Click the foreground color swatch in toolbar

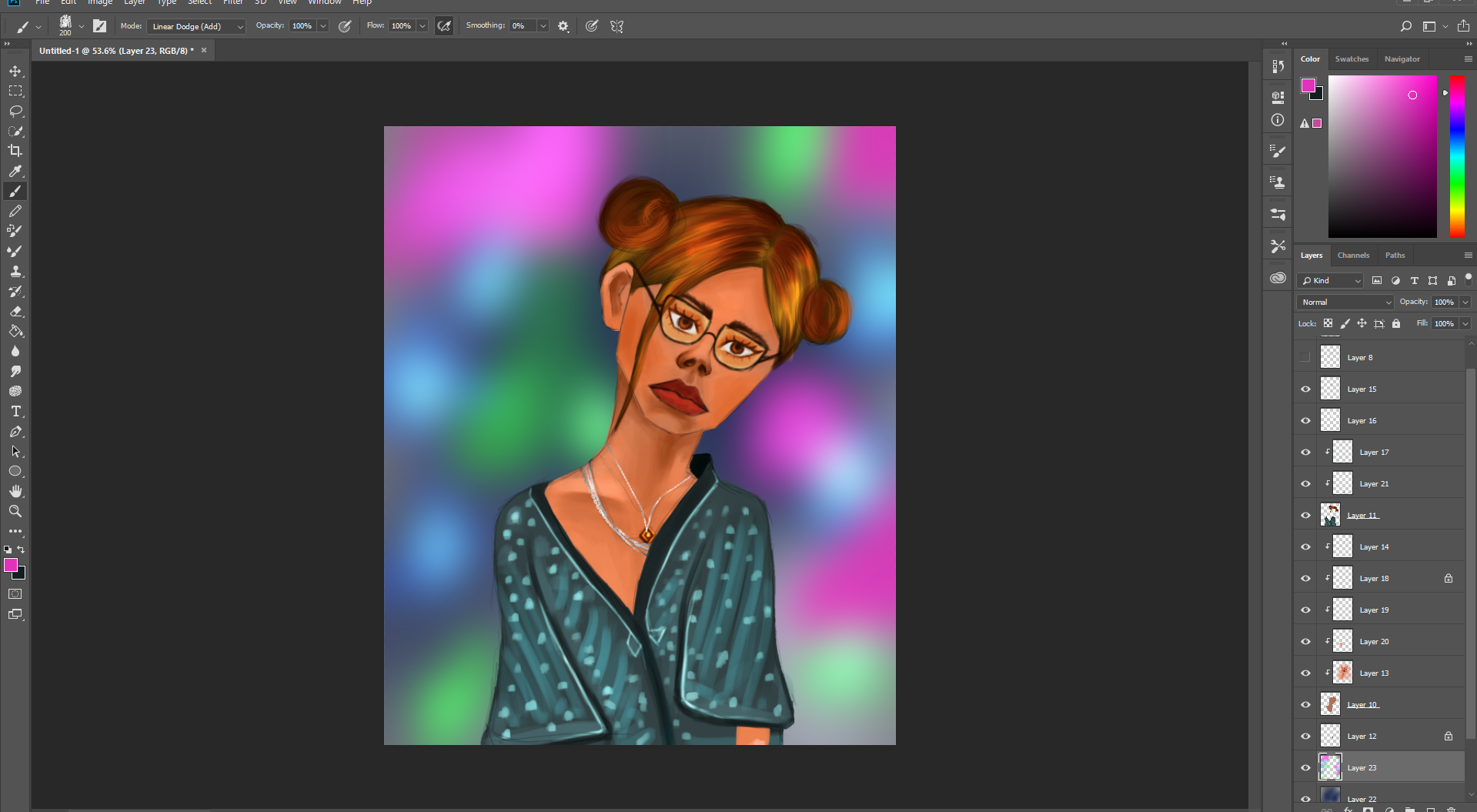10,565
